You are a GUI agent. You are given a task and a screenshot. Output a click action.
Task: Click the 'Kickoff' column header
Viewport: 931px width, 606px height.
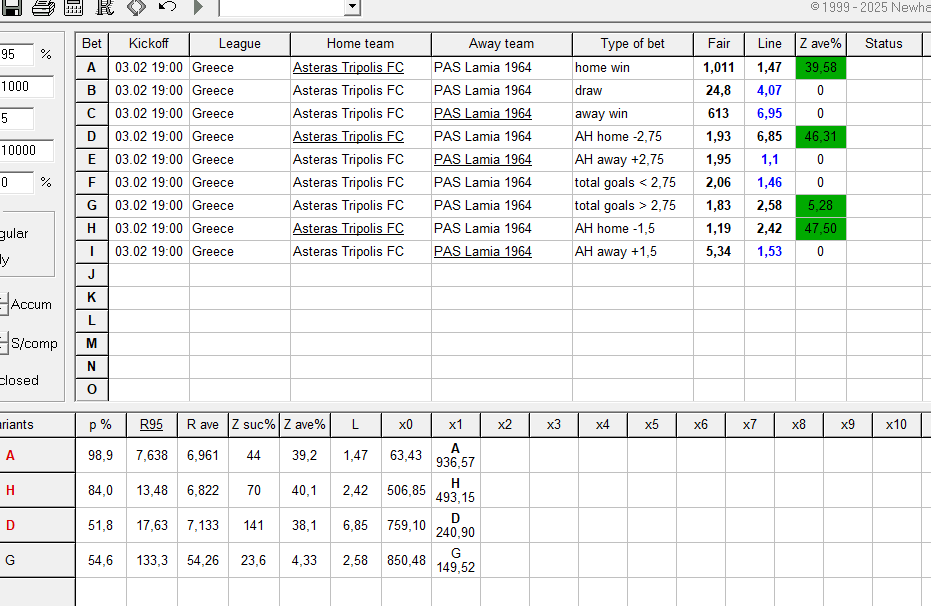tap(149, 44)
